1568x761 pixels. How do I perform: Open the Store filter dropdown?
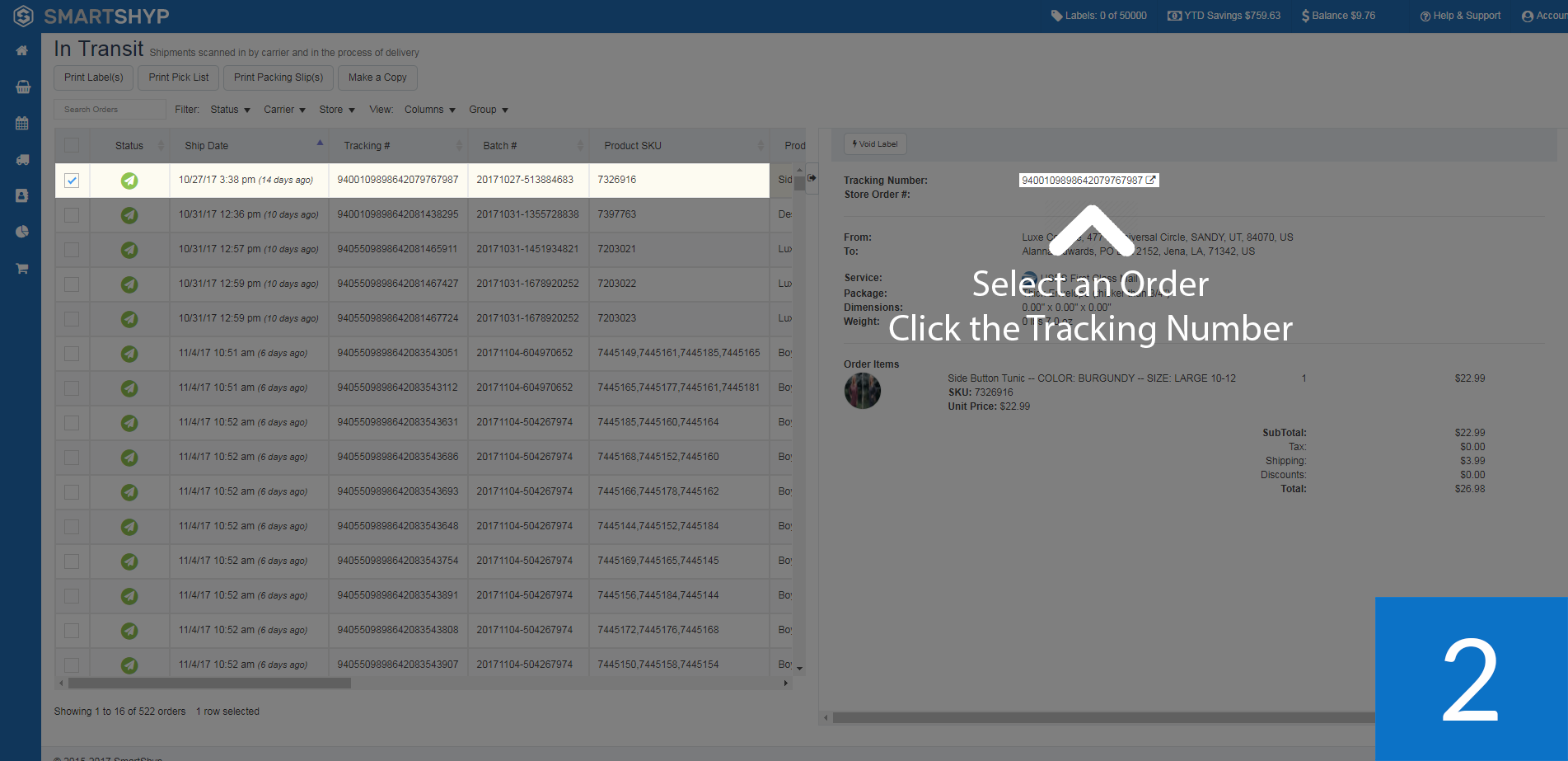click(337, 110)
